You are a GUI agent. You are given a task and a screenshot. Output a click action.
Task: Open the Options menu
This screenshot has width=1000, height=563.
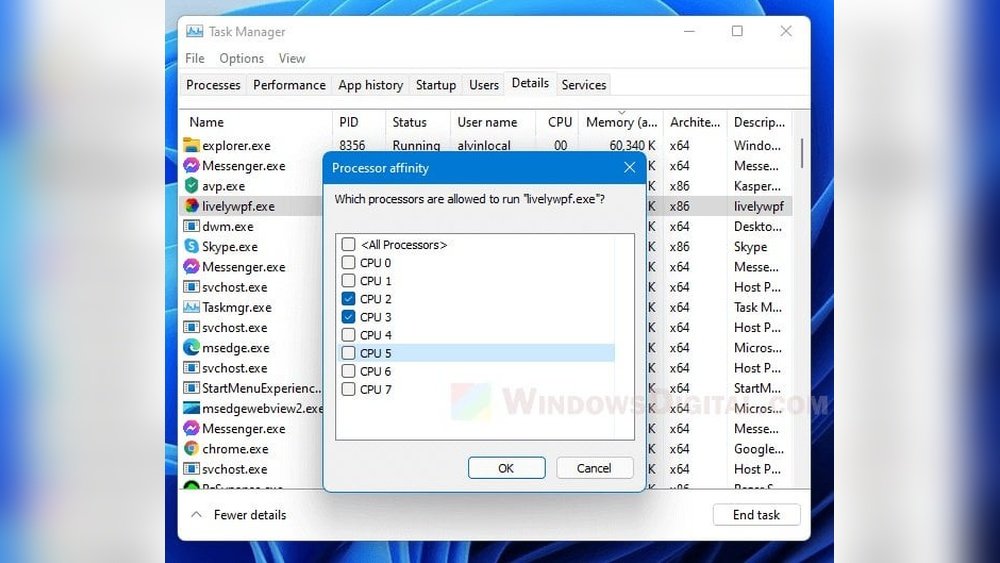point(241,59)
